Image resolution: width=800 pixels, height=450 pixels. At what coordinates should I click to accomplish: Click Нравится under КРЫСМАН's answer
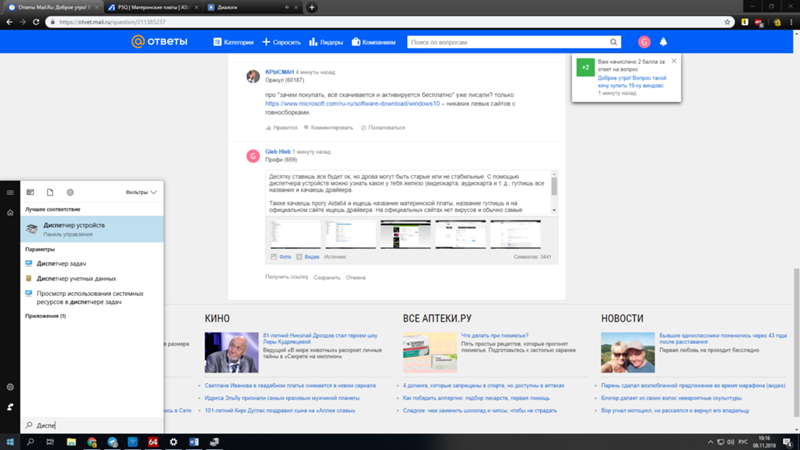(x=281, y=128)
